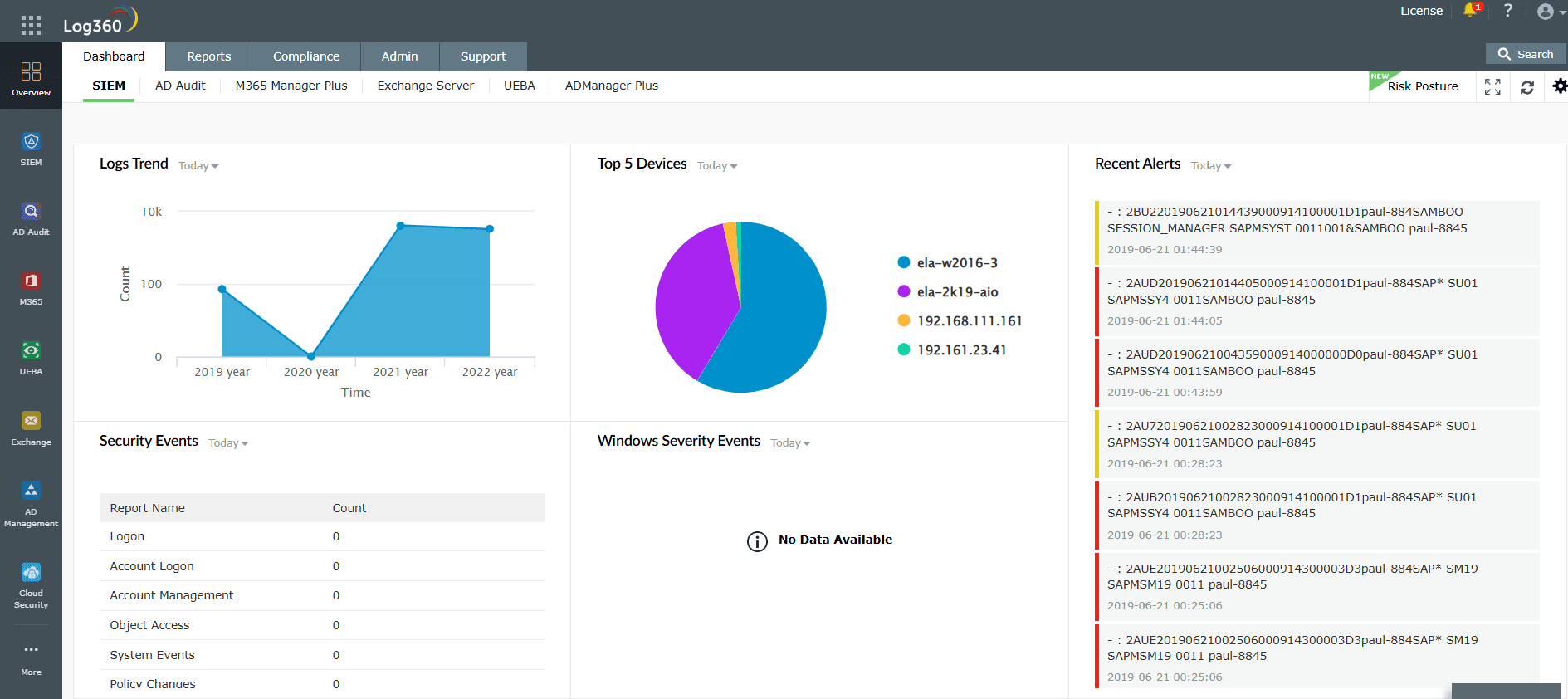Click the Search button
Image resolution: width=1568 pixels, height=699 pixels.
click(x=1526, y=54)
